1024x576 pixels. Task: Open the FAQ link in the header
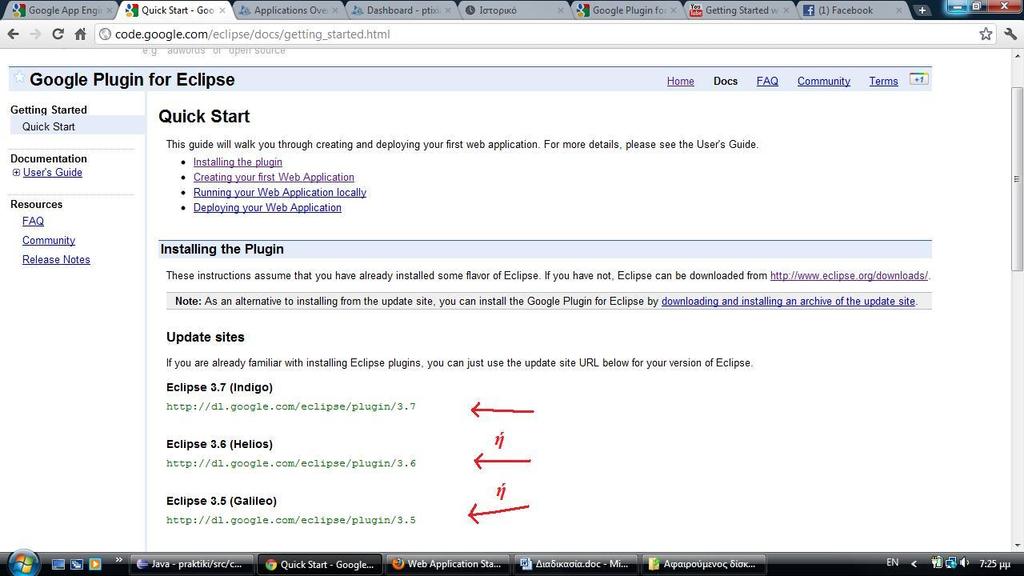[x=767, y=81]
